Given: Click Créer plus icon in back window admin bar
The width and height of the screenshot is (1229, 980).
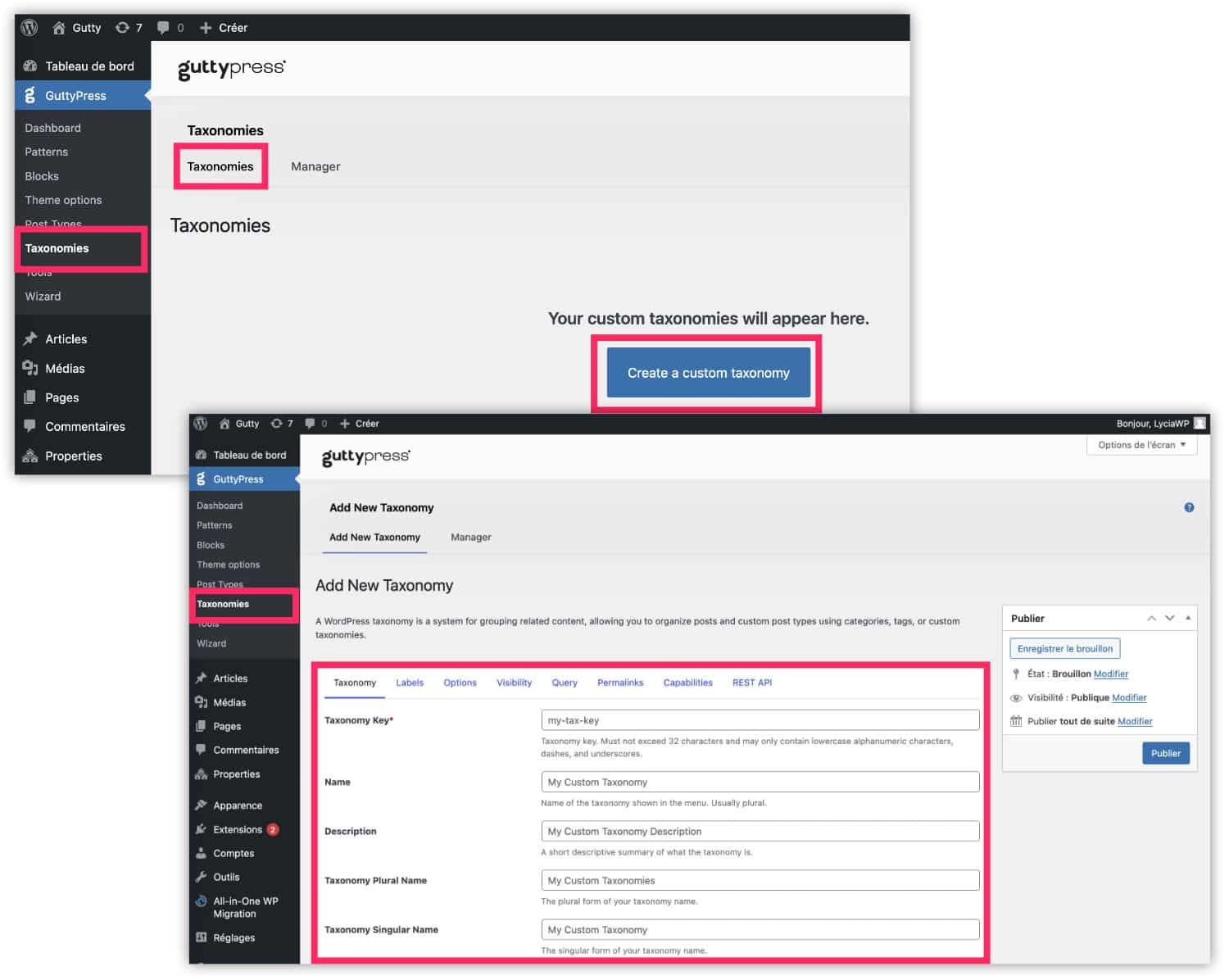Looking at the screenshot, I should [206, 28].
